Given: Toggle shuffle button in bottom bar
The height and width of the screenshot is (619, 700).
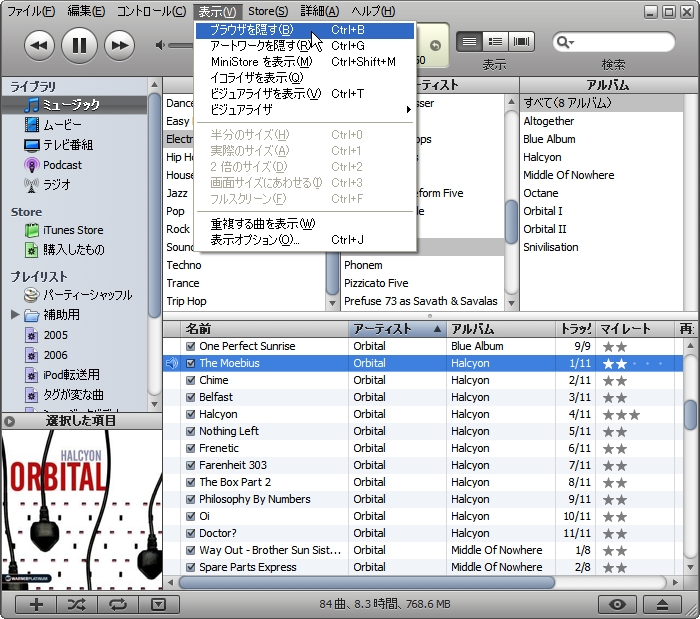Looking at the screenshot, I should click(x=77, y=605).
